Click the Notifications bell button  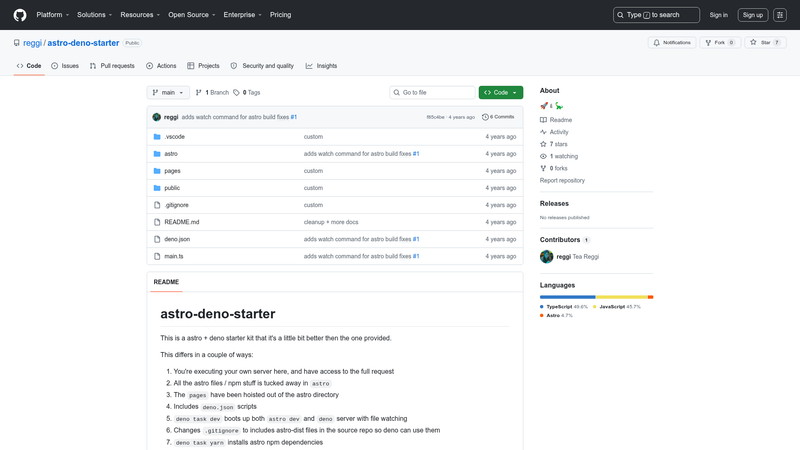click(x=672, y=43)
